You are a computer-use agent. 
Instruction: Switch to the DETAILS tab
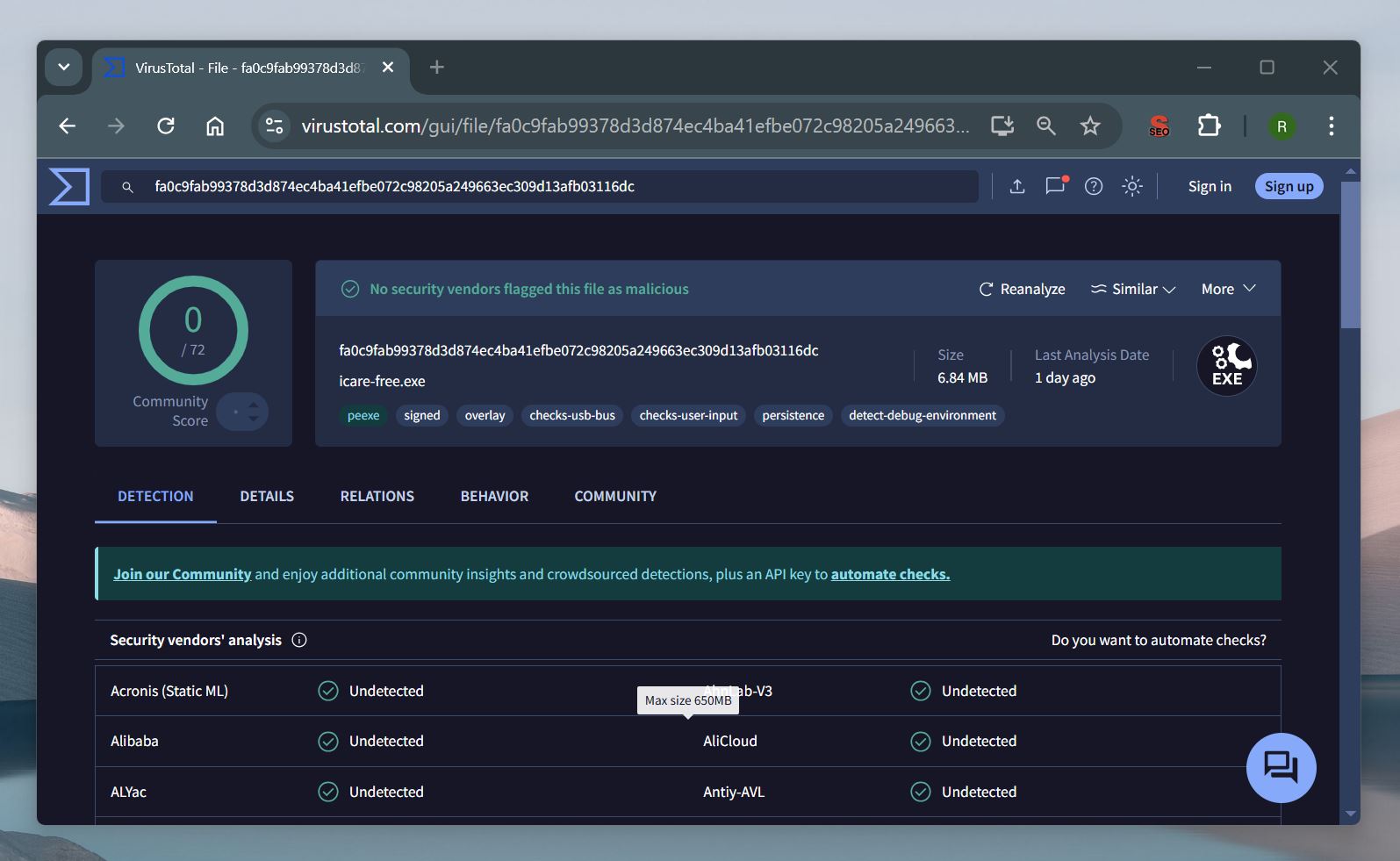click(x=267, y=496)
